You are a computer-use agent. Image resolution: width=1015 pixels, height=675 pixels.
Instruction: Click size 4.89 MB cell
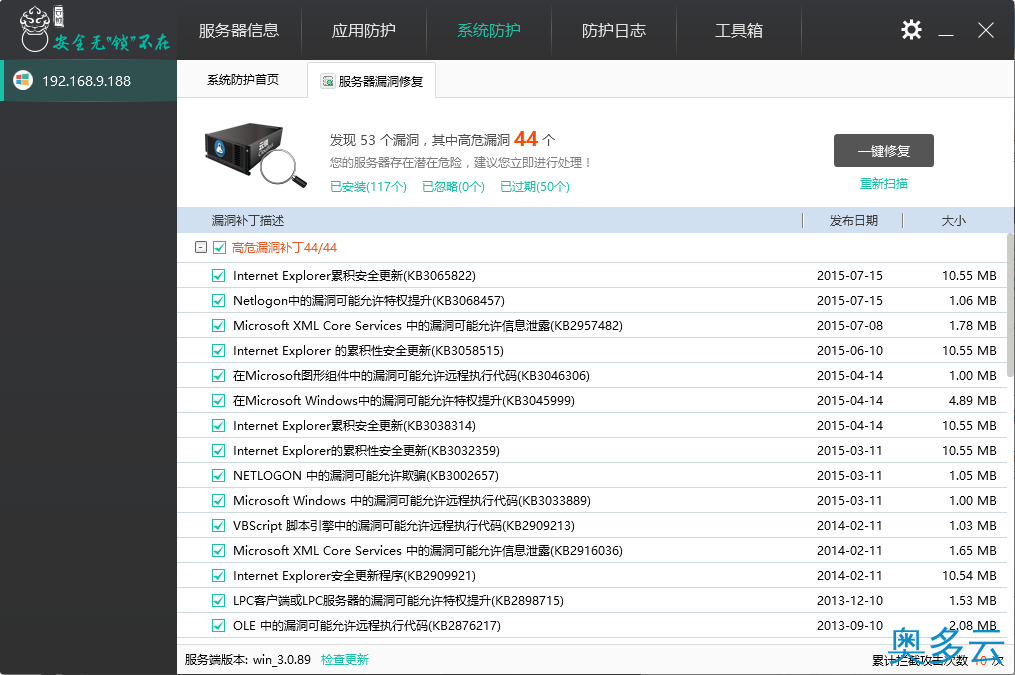(972, 401)
